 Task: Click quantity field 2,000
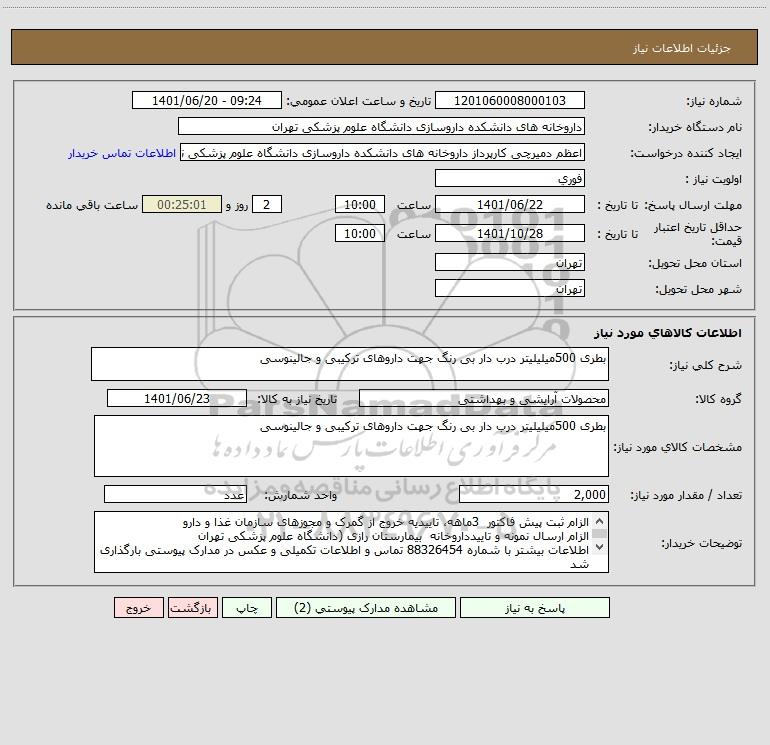pyautogui.click(x=534, y=494)
